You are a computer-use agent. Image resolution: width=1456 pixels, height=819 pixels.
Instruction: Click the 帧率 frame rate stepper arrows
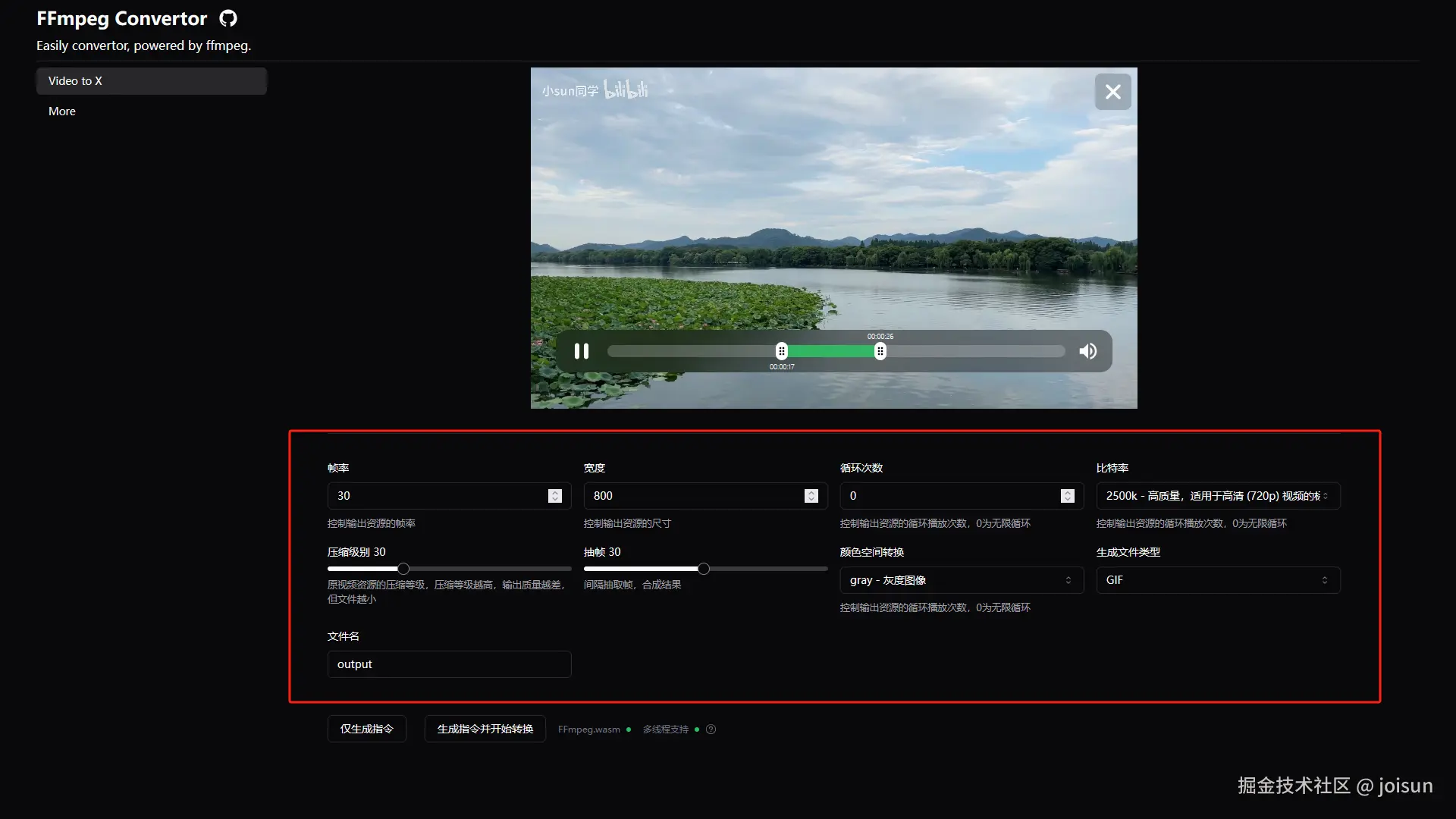coord(555,496)
